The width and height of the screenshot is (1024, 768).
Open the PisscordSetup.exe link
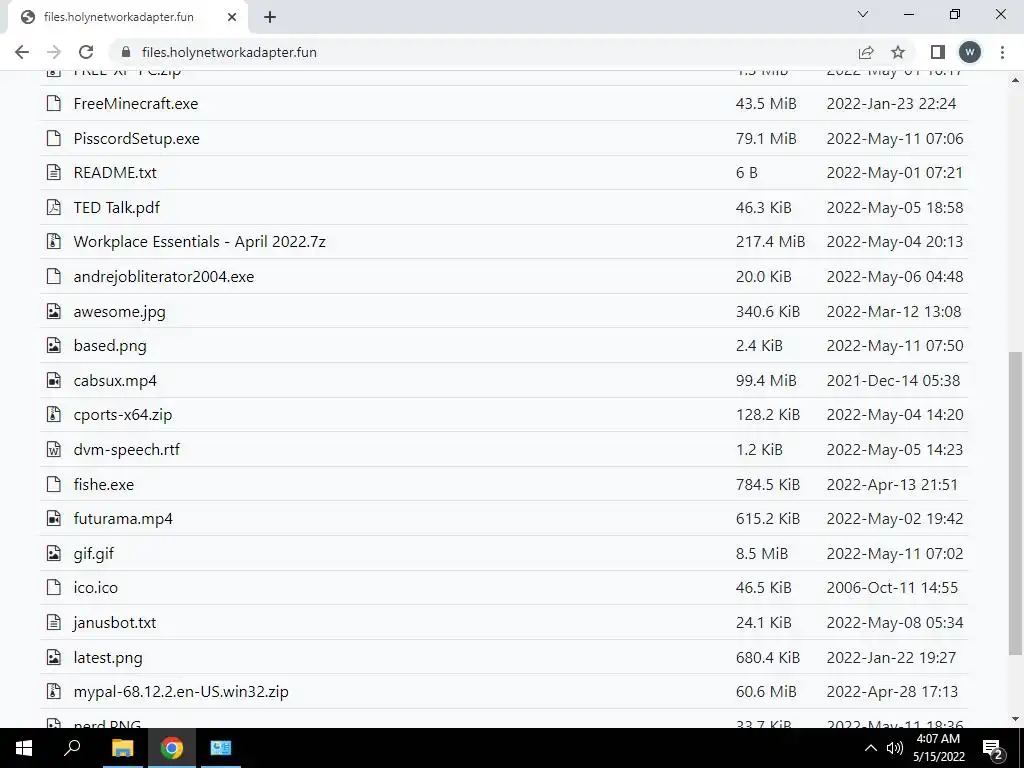click(x=136, y=138)
